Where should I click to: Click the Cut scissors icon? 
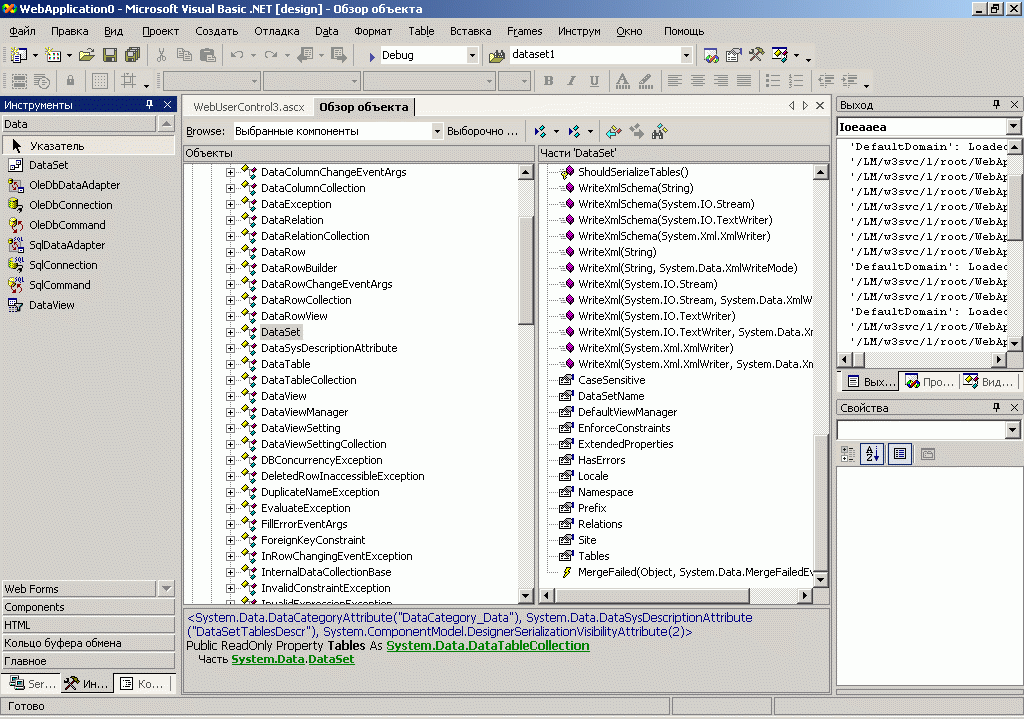[x=162, y=56]
